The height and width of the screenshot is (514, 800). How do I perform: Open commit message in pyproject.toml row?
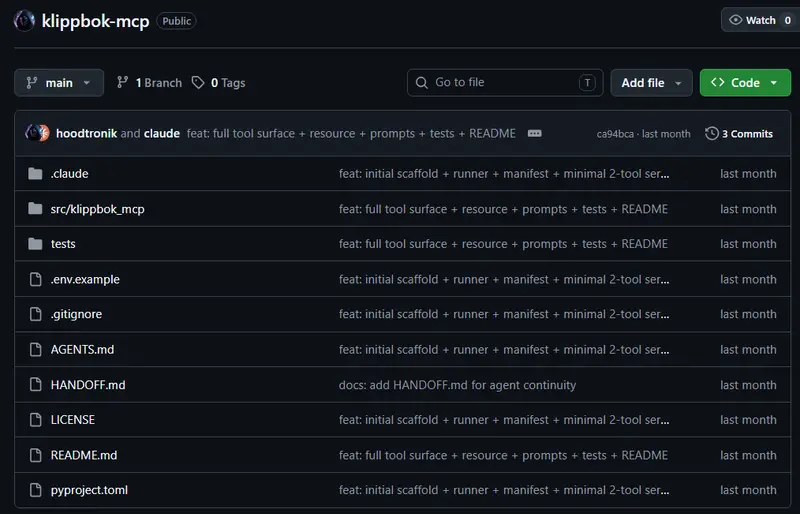click(504, 491)
